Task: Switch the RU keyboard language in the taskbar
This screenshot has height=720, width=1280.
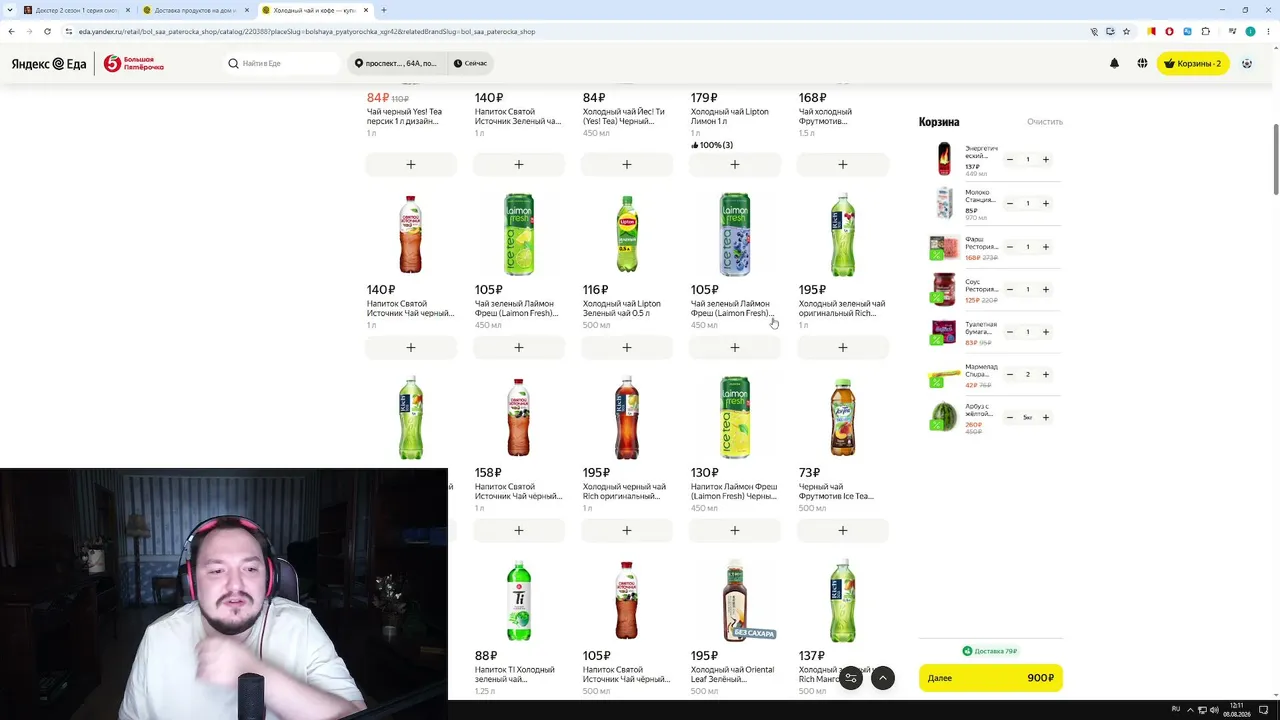Action: pos(1176,709)
